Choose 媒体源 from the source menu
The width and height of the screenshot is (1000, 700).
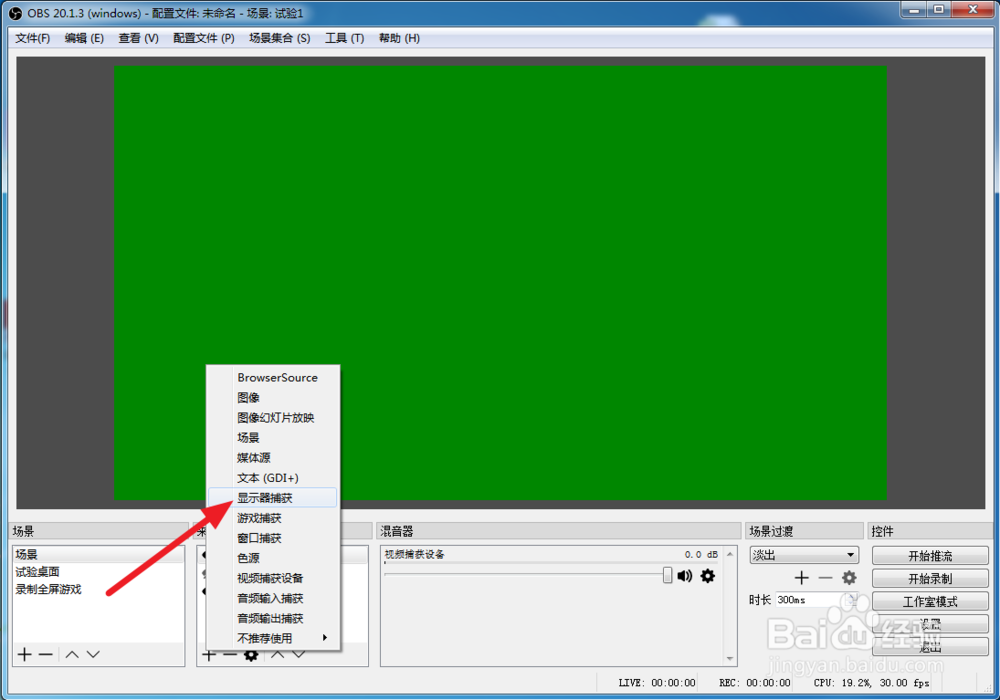pos(273,458)
